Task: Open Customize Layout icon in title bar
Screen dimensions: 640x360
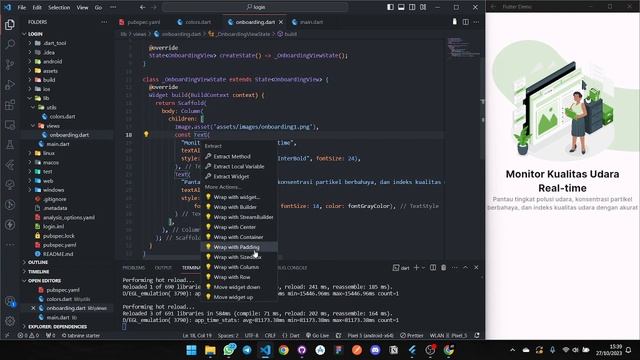Action: click(423, 7)
